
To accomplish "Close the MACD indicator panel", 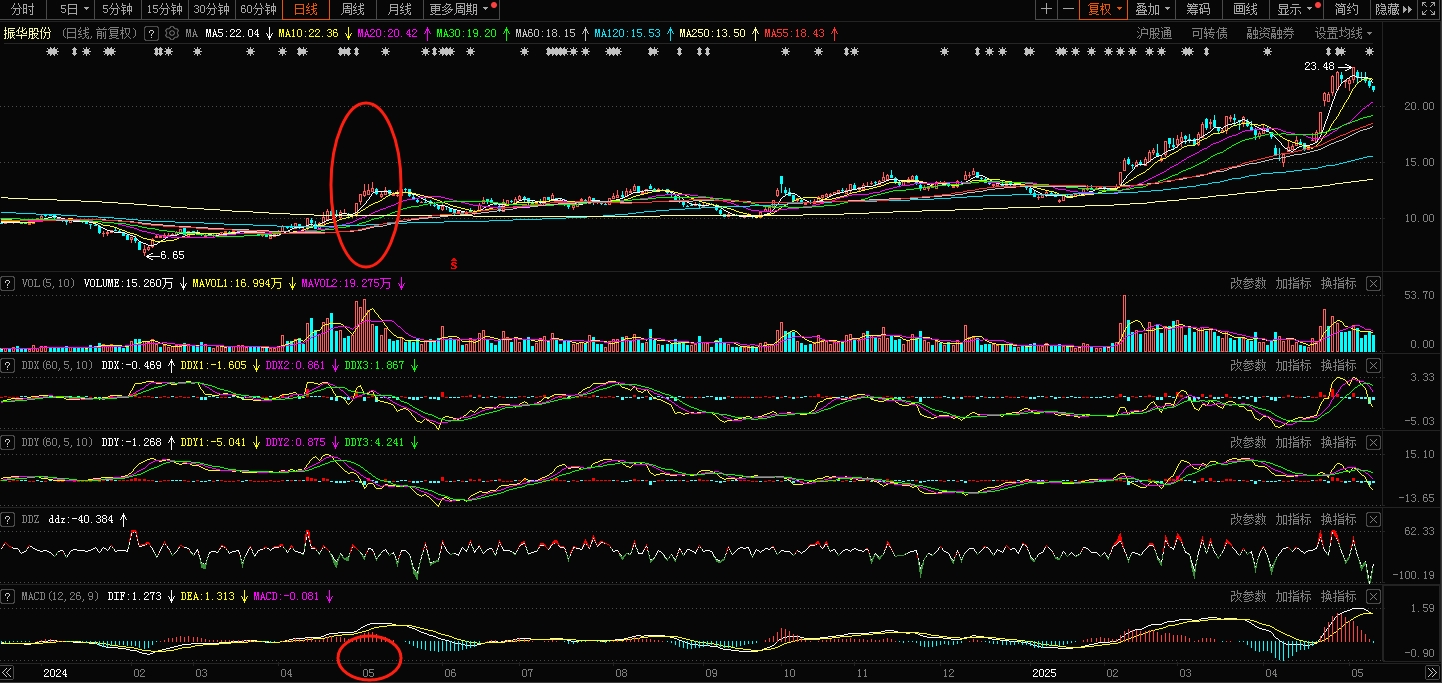I will pyautogui.click(x=1373, y=597).
